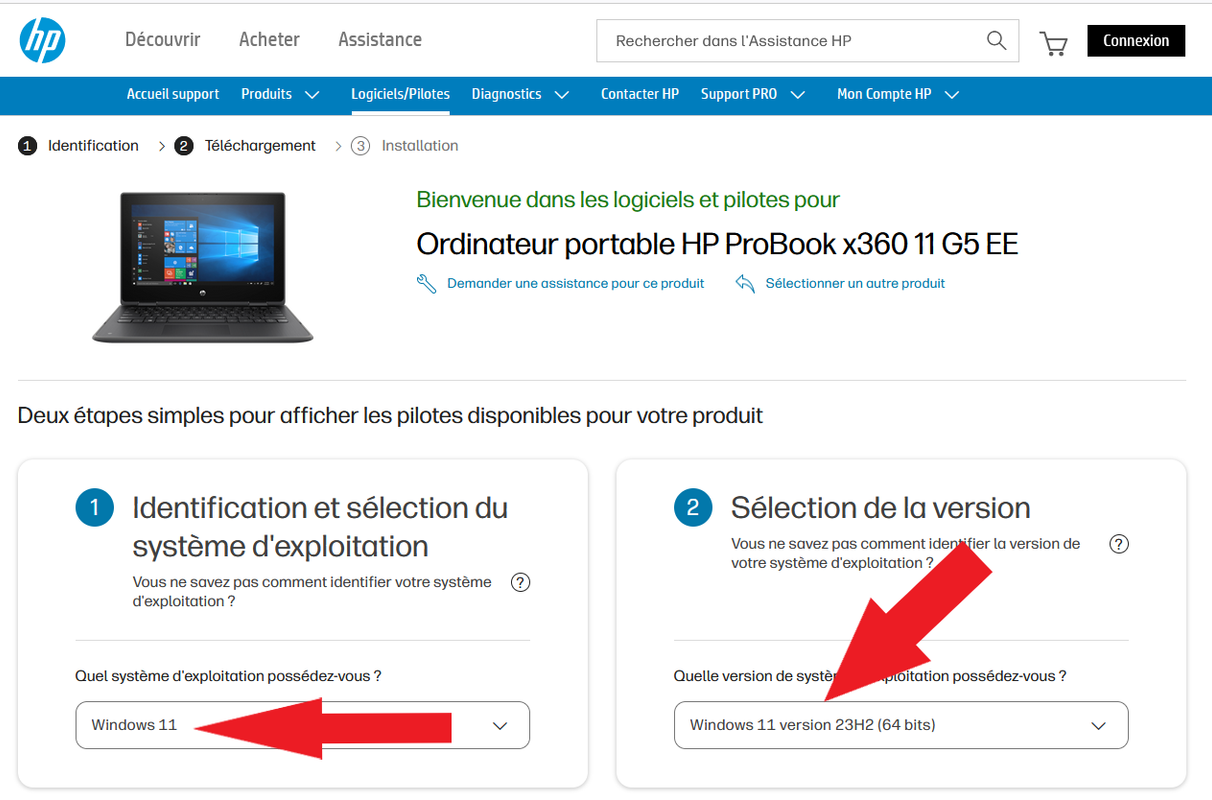Screen dimensions: 1212x800
Task: Click the back-arrow icon by Sélectionner un autre produit
Action: click(x=745, y=284)
